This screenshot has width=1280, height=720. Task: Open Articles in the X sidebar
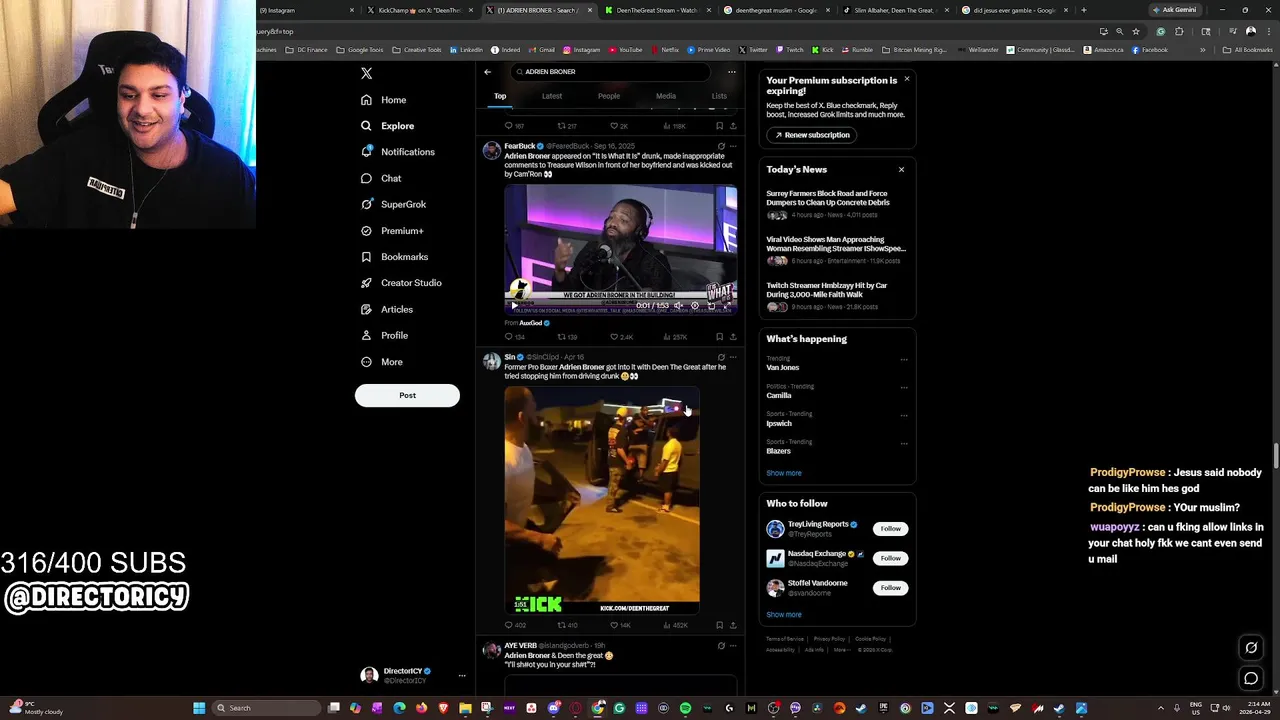pyautogui.click(x=387, y=309)
